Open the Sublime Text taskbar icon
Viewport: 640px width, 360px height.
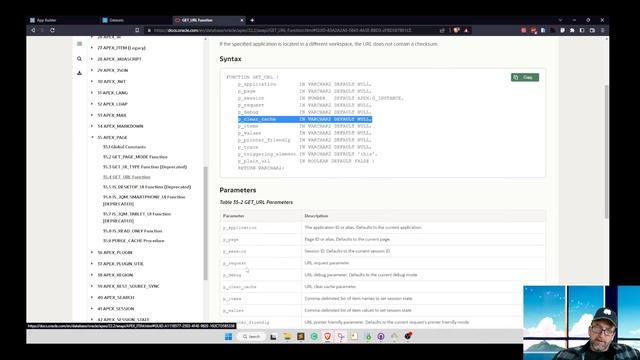tap(301, 336)
